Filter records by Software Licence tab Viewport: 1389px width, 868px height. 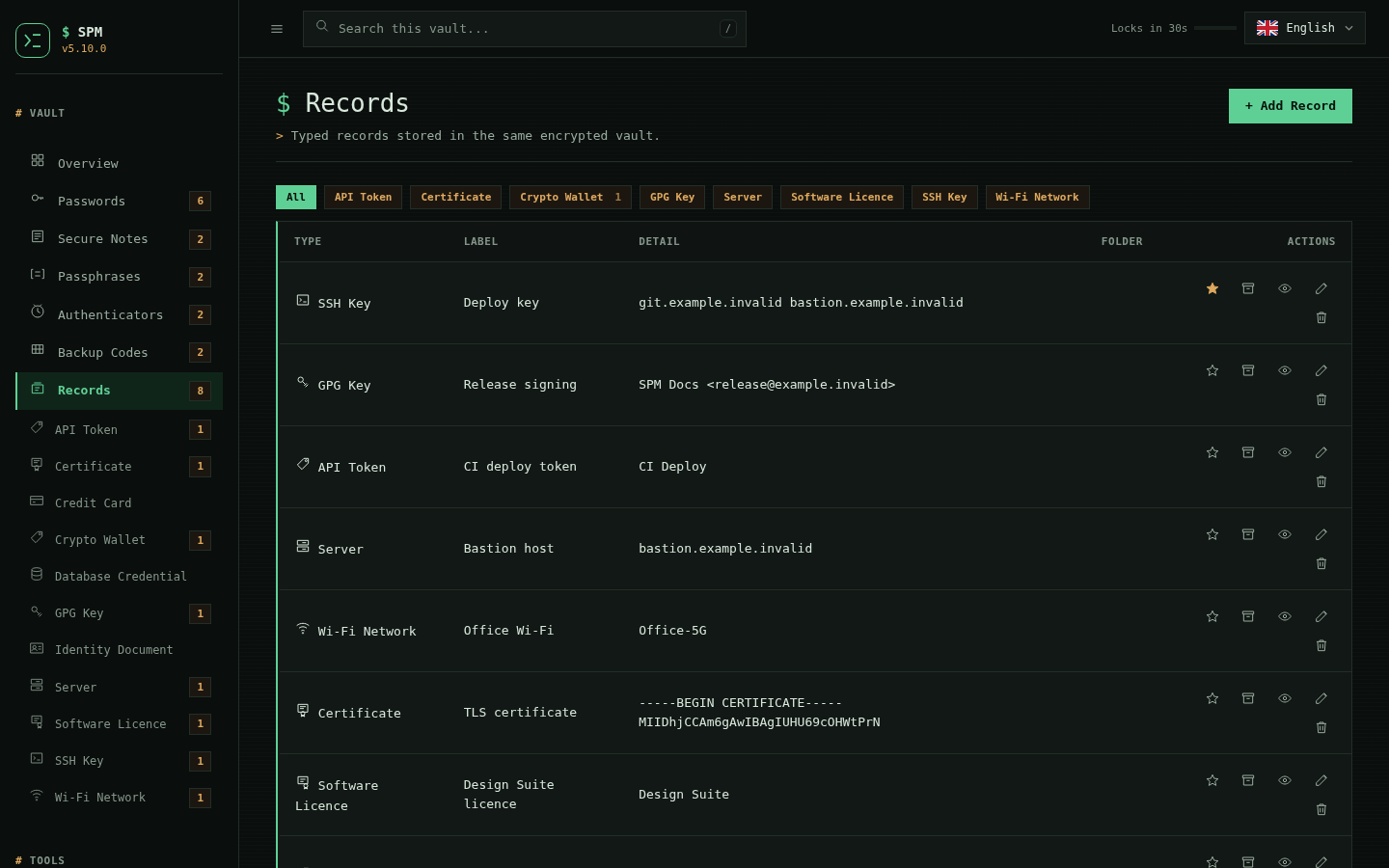(x=842, y=197)
